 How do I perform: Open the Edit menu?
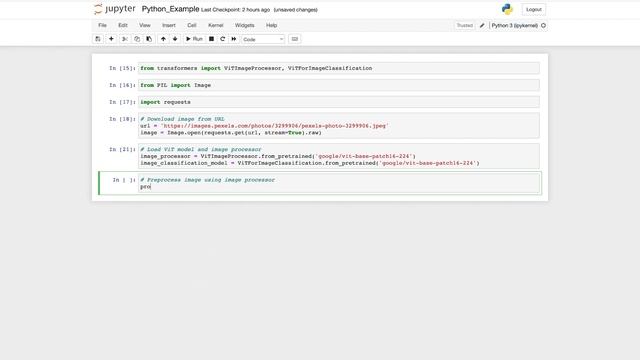click(123, 25)
